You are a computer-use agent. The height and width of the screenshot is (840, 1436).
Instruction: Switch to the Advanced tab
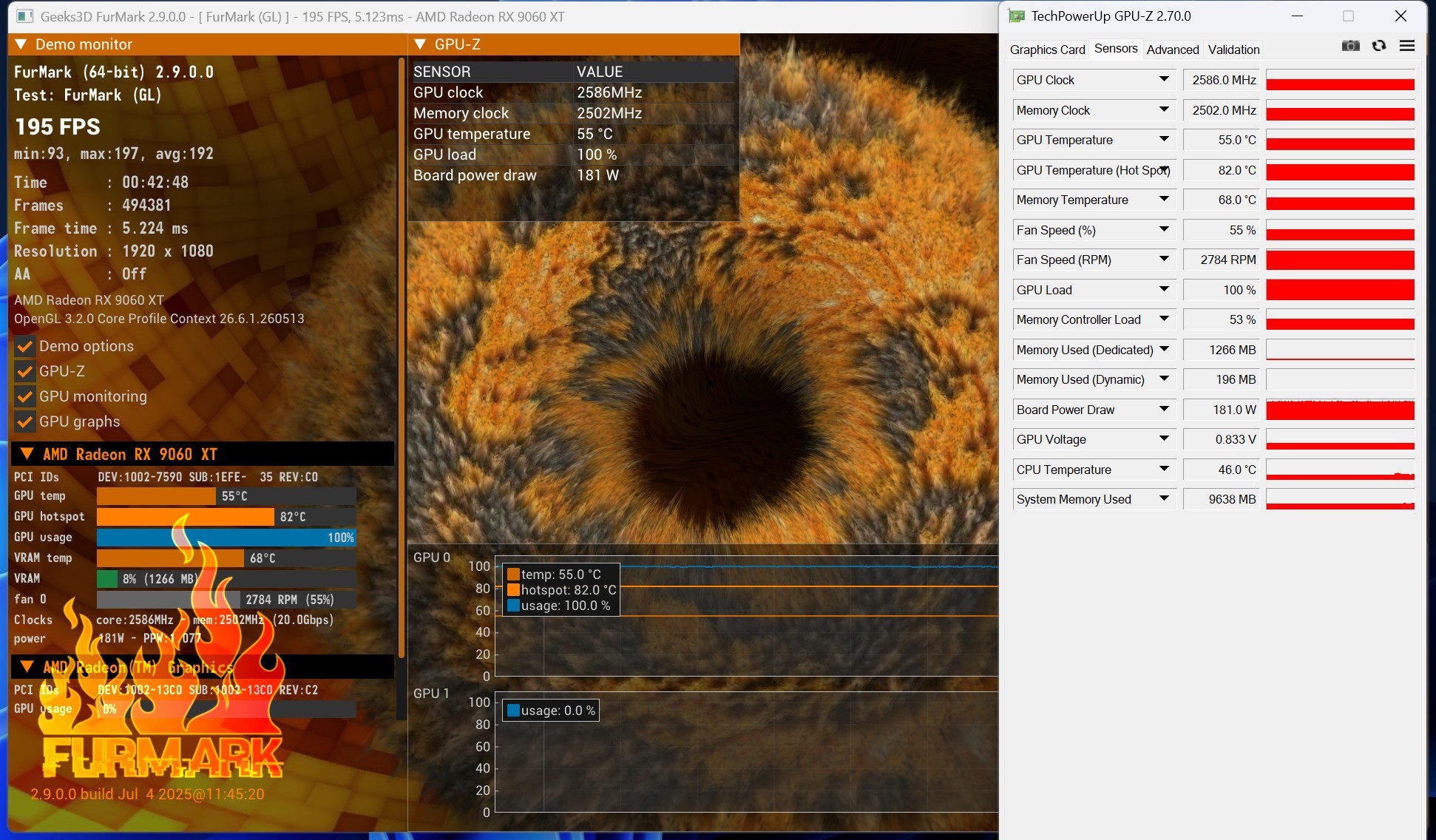1173,50
